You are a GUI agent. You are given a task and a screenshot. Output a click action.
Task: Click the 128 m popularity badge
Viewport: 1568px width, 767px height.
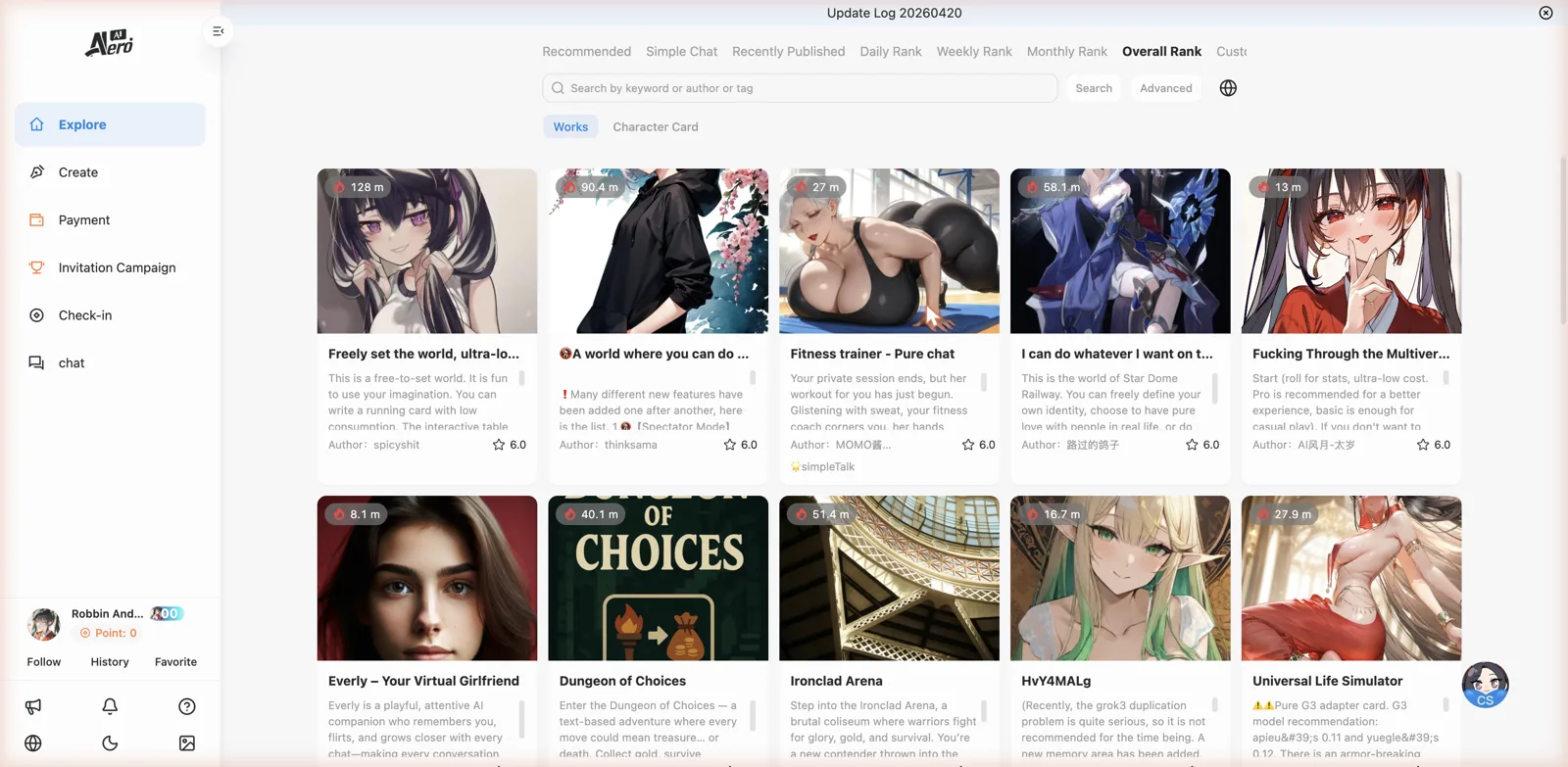pyautogui.click(x=359, y=187)
